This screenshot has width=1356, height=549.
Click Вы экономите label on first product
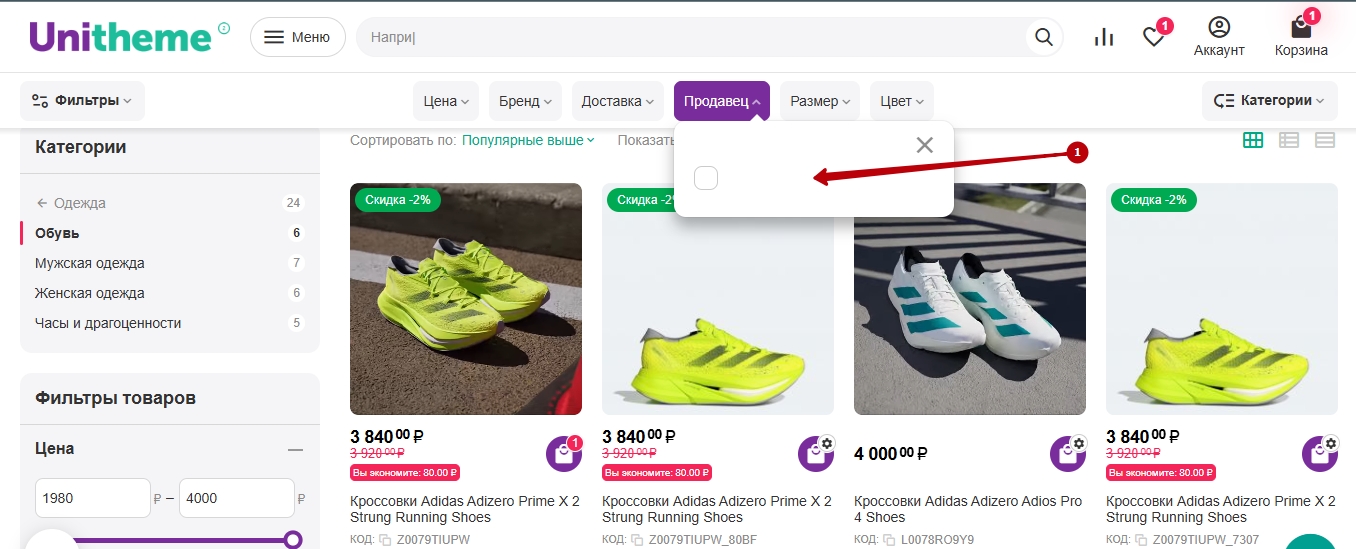(405, 473)
